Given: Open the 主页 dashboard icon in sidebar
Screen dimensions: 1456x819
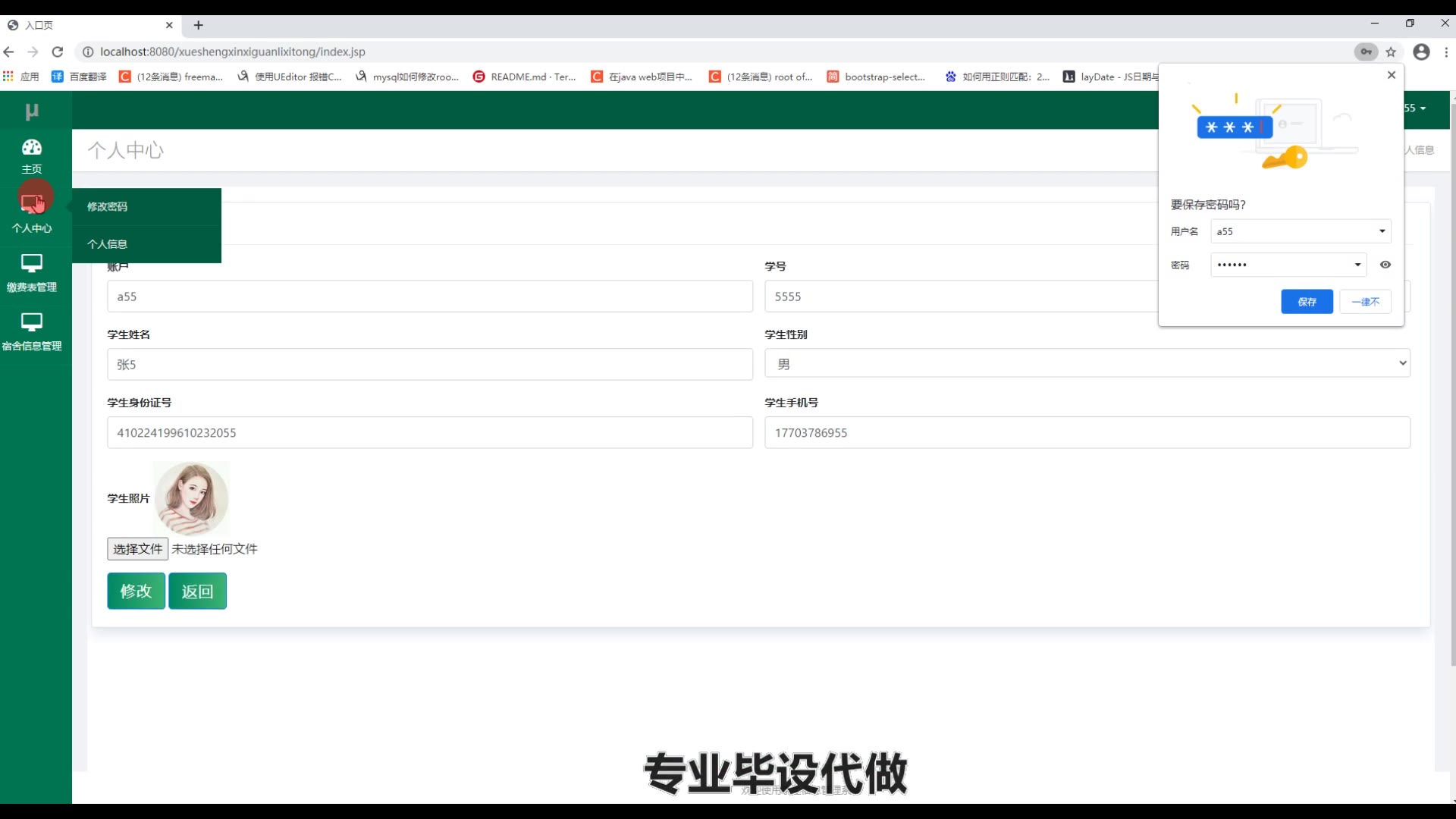Looking at the screenshot, I should [x=32, y=147].
